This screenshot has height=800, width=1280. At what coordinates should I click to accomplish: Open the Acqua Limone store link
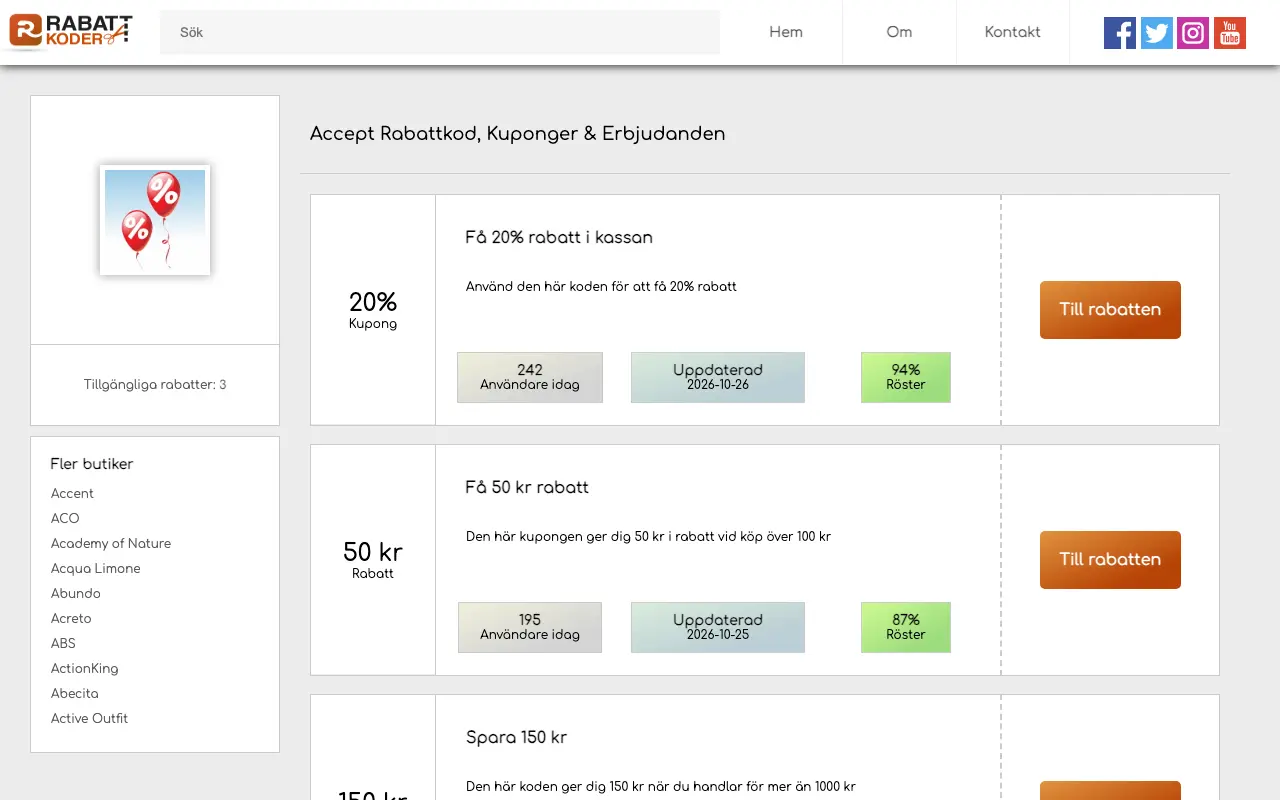(x=96, y=569)
